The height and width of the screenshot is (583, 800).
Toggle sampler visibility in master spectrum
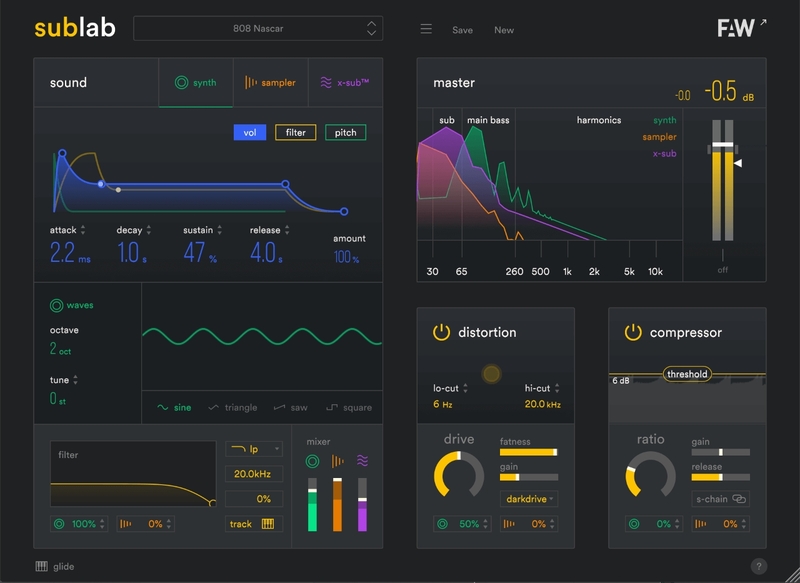[659, 137]
